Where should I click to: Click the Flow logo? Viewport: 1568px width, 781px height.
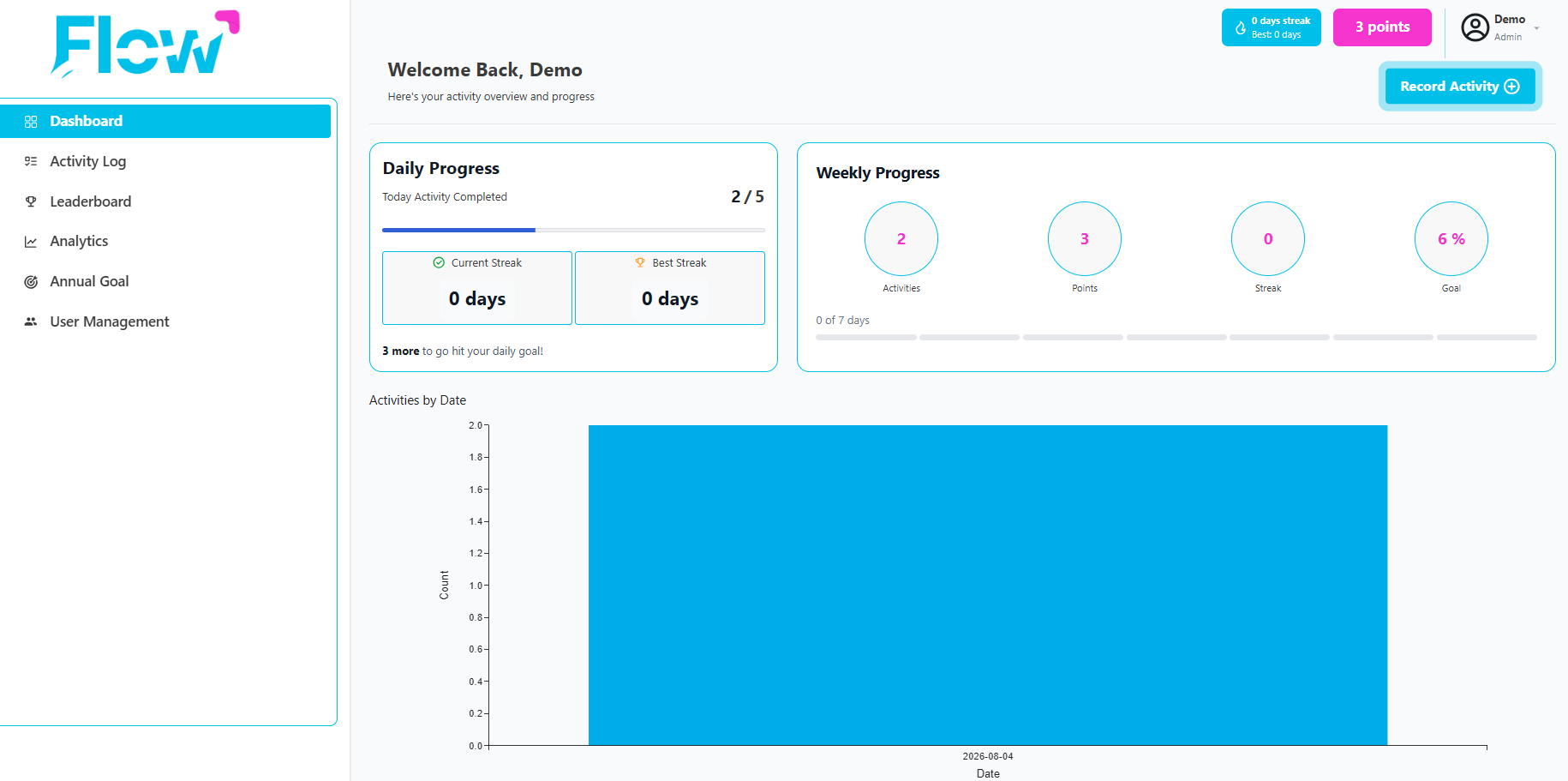(x=145, y=45)
